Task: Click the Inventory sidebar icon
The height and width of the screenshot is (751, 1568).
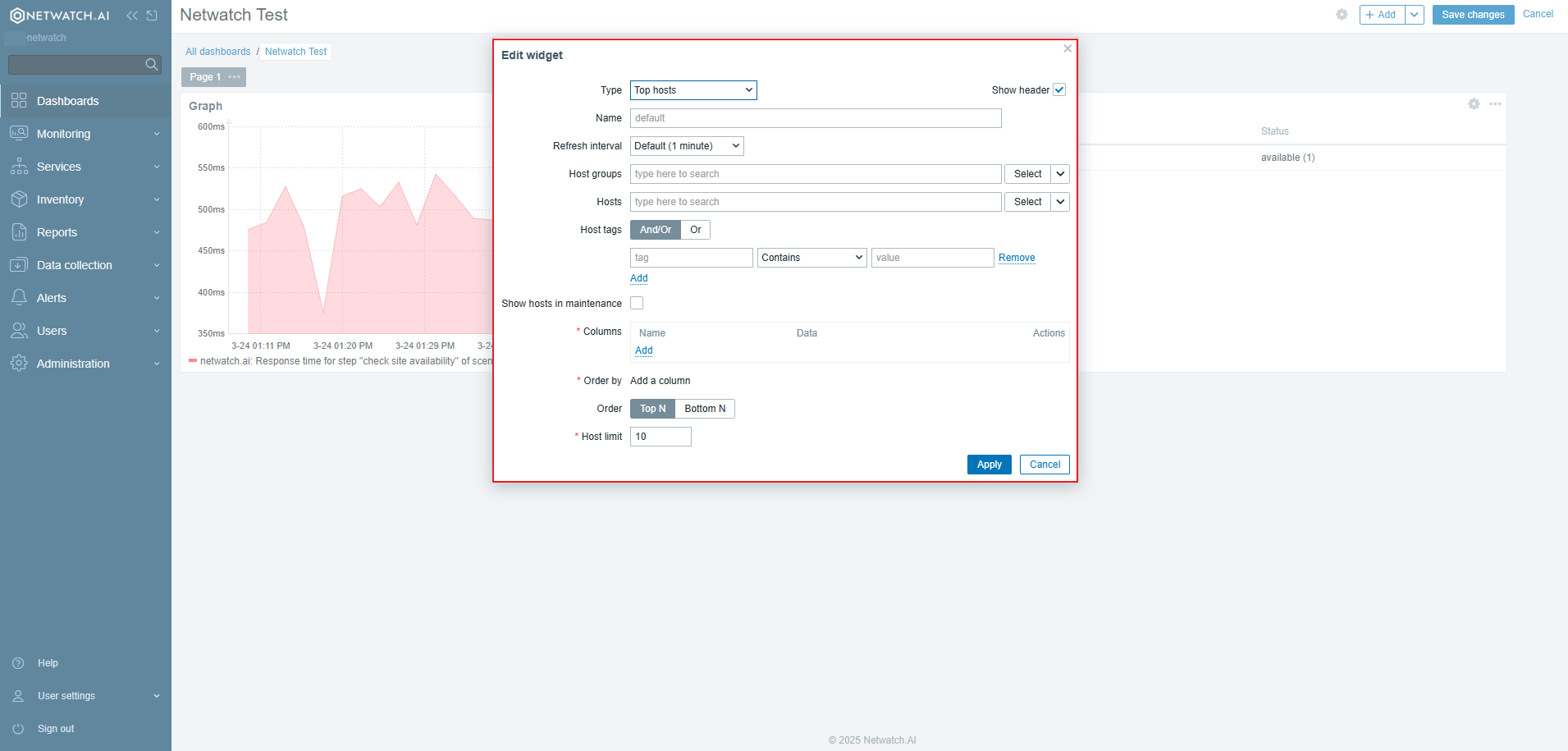Action: coord(19,199)
